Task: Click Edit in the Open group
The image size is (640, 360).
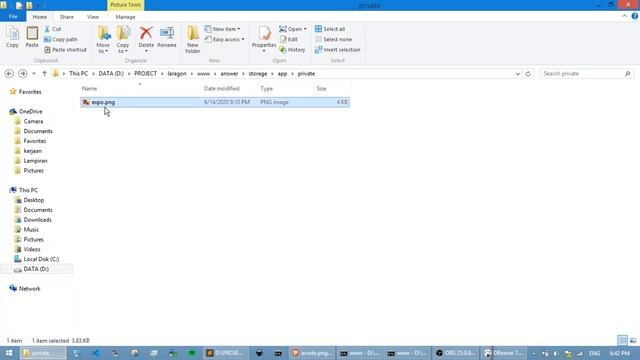Action: pyautogui.click(x=289, y=39)
